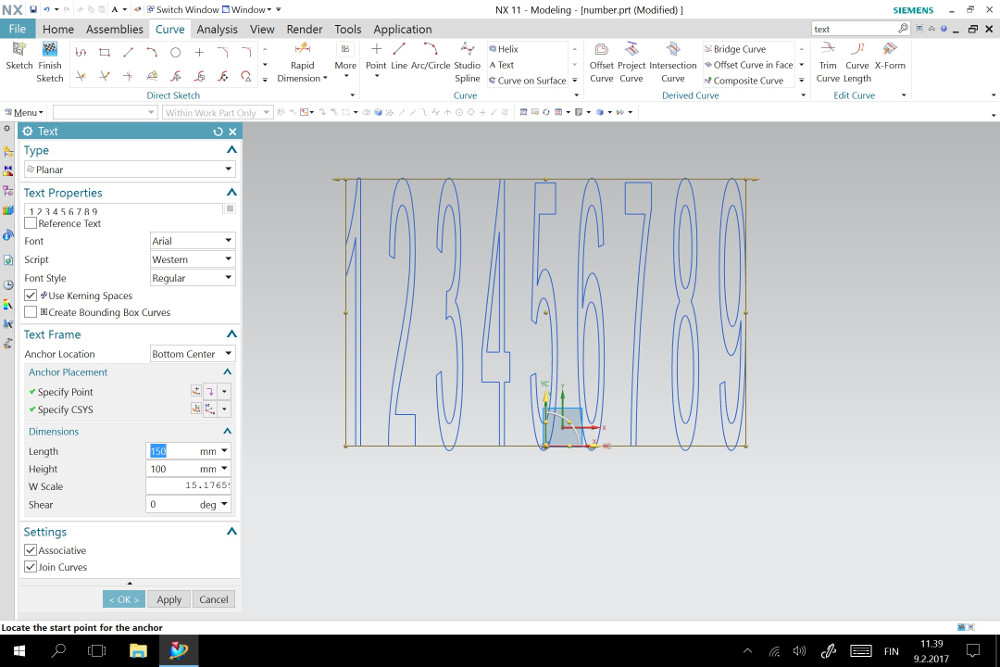Enable the Reference Text checkbox

(x=30, y=223)
